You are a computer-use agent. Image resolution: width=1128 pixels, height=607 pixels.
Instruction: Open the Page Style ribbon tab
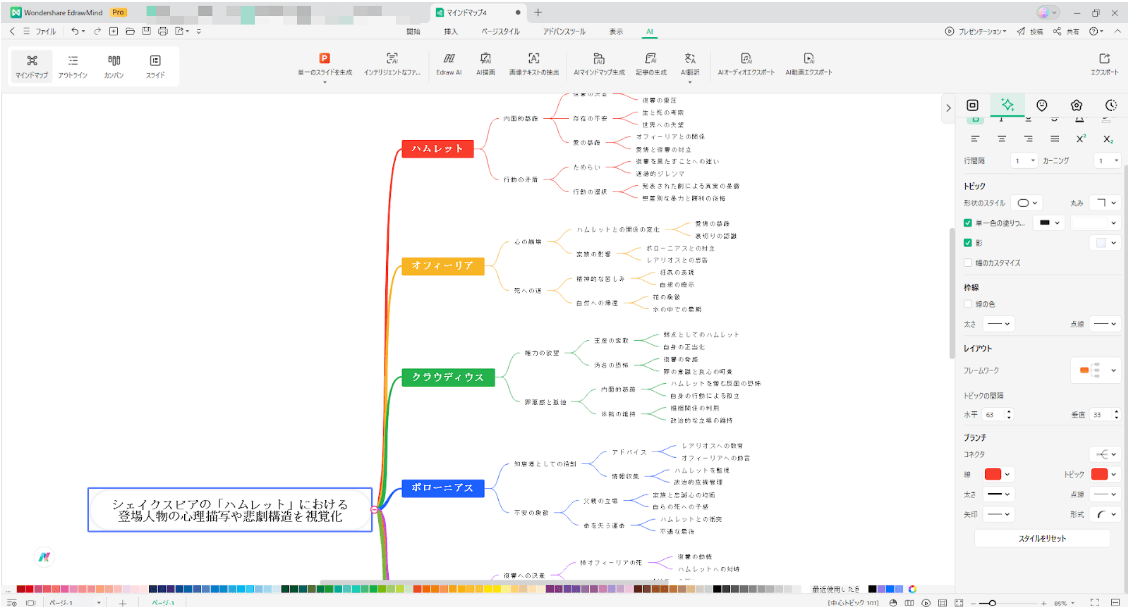click(x=501, y=32)
